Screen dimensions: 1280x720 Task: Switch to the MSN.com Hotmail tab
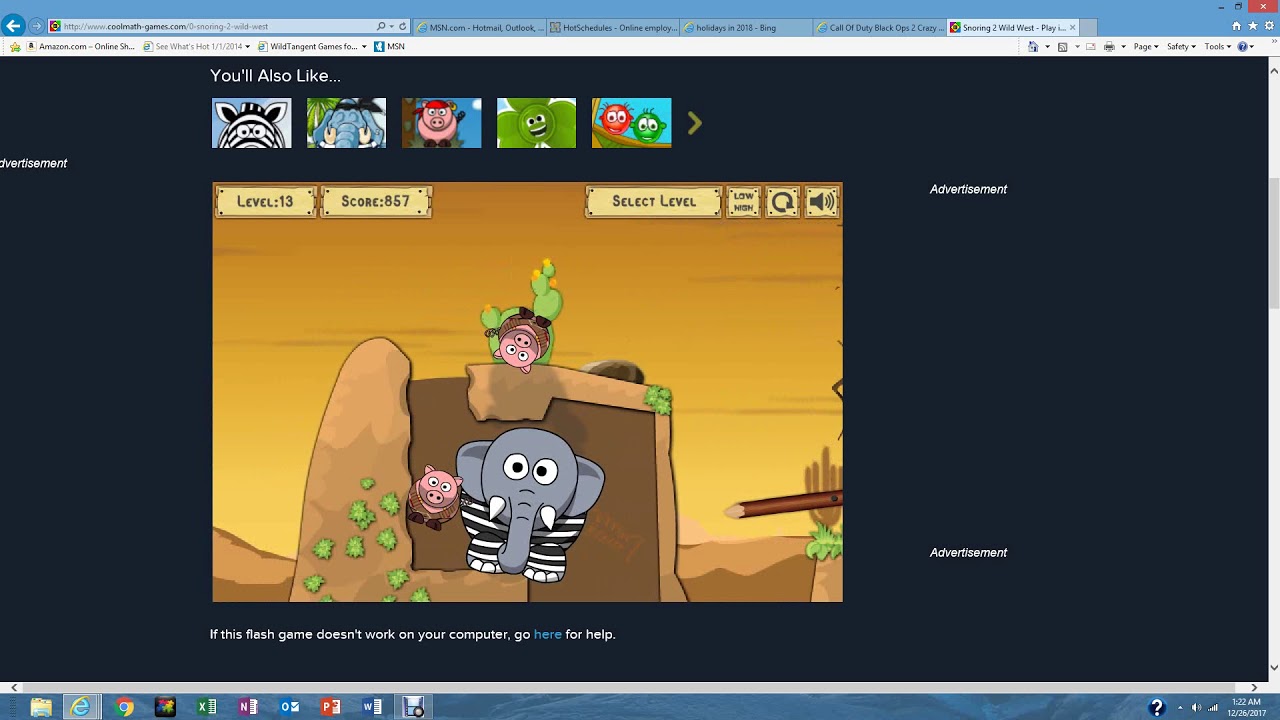tap(479, 28)
